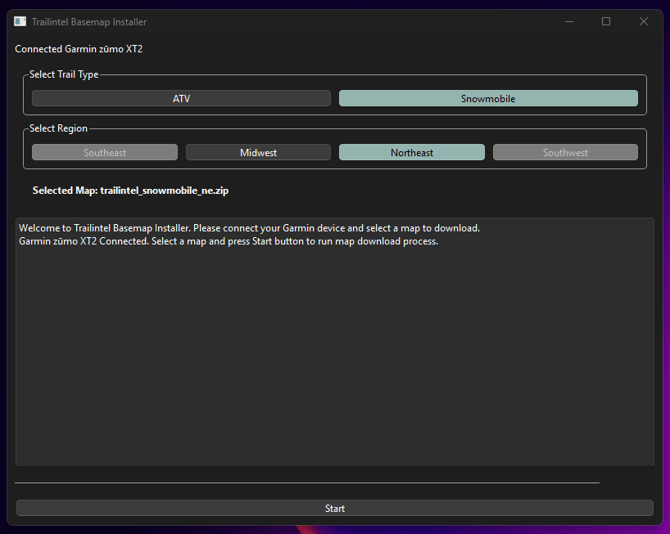670x534 pixels.
Task: Select the ATV trail type
Action: tap(181, 99)
